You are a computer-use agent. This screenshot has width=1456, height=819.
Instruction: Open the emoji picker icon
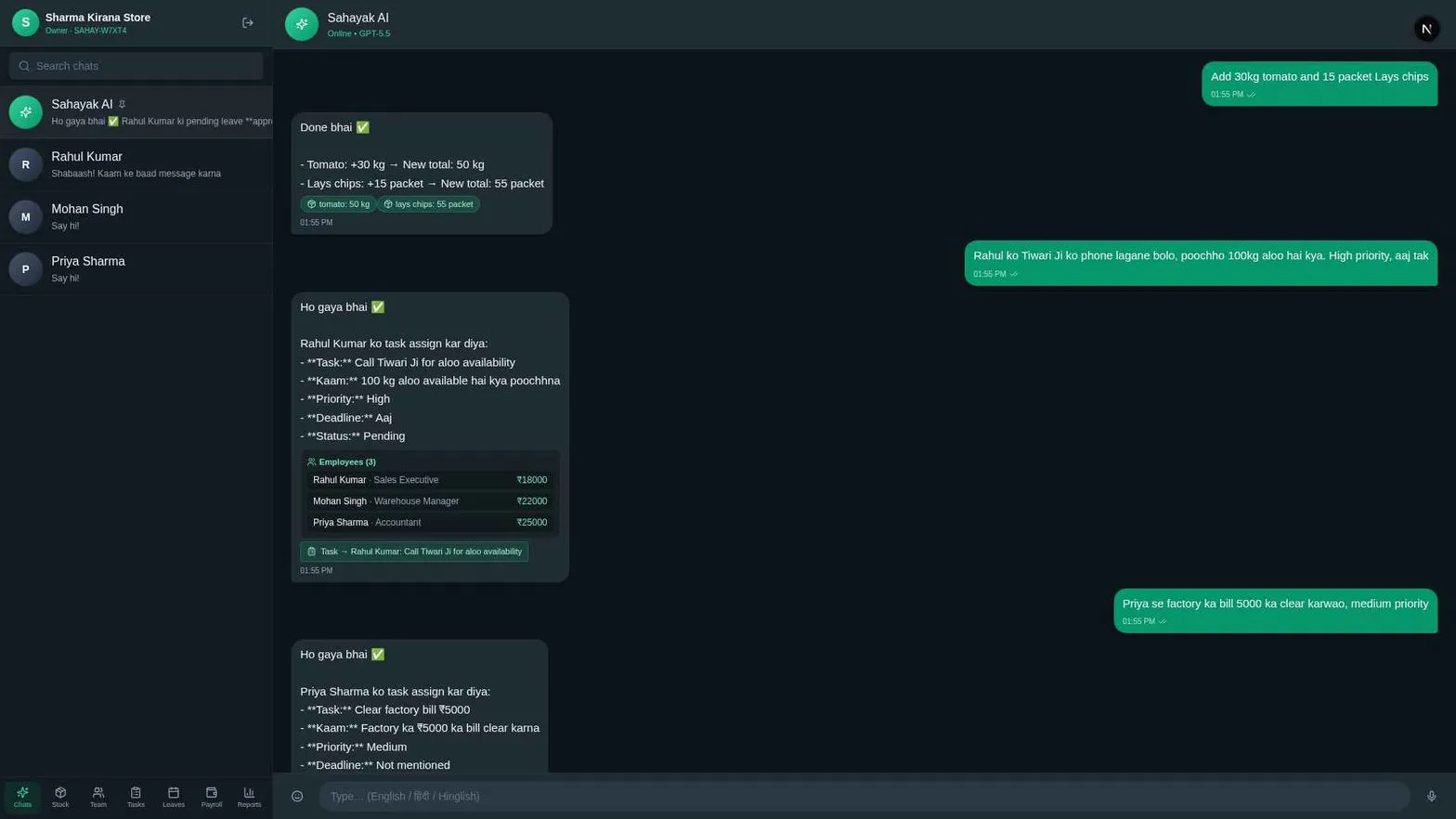(297, 796)
